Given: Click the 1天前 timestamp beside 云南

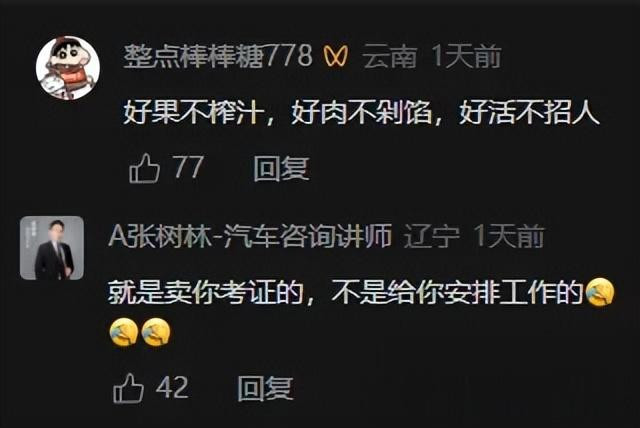Looking at the screenshot, I should [x=467, y=56].
